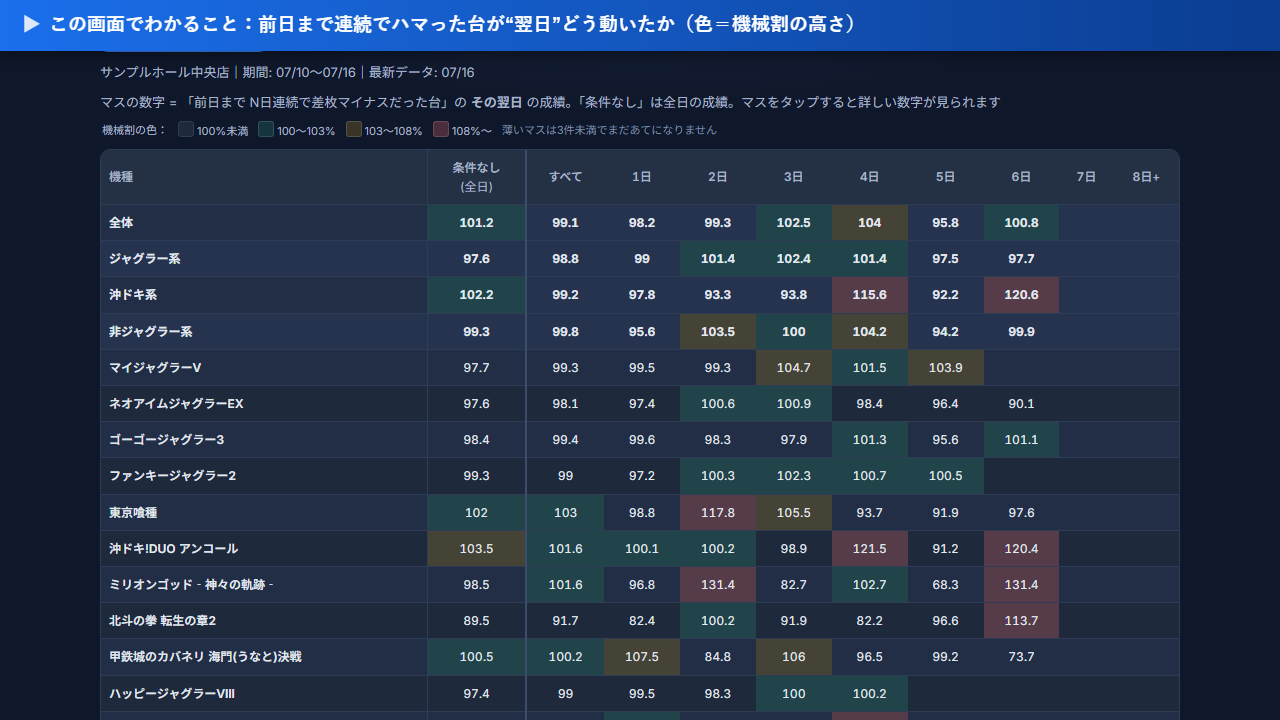
Task: Select the 3日 column header
Action: click(x=794, y=177)
